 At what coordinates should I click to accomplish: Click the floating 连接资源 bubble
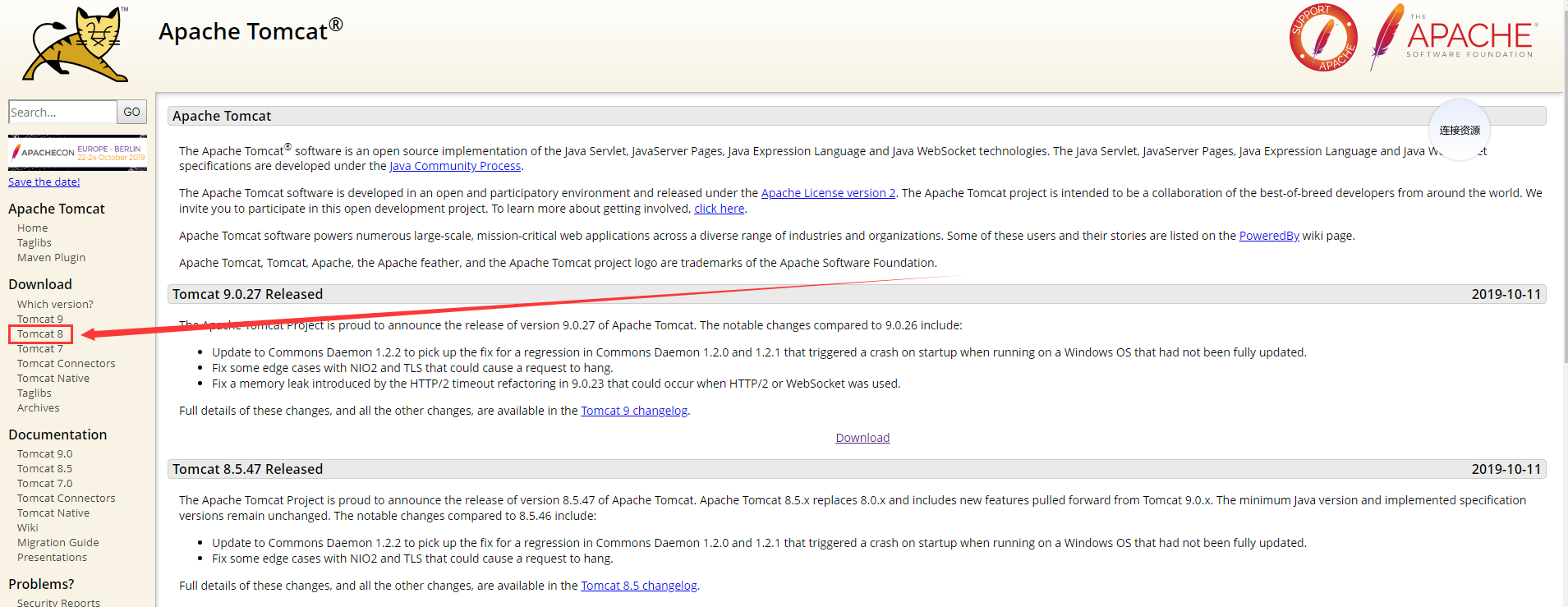[x=1459, y=130]
